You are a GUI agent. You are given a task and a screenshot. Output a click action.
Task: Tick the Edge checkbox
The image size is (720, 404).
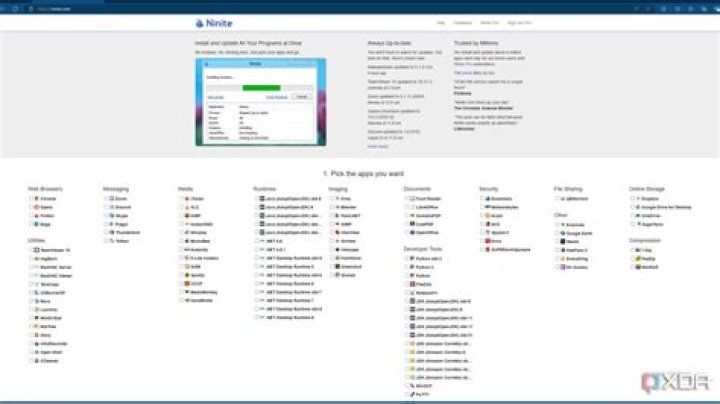pyautogui.click(x=31, y=224)
